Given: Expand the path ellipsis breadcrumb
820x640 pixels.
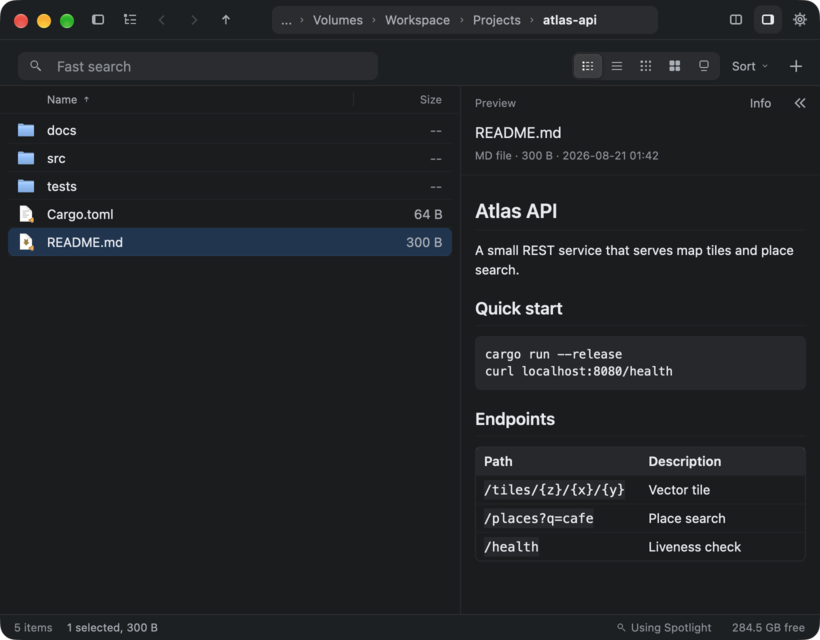Looking at the screenshot, I should [286, 20].
